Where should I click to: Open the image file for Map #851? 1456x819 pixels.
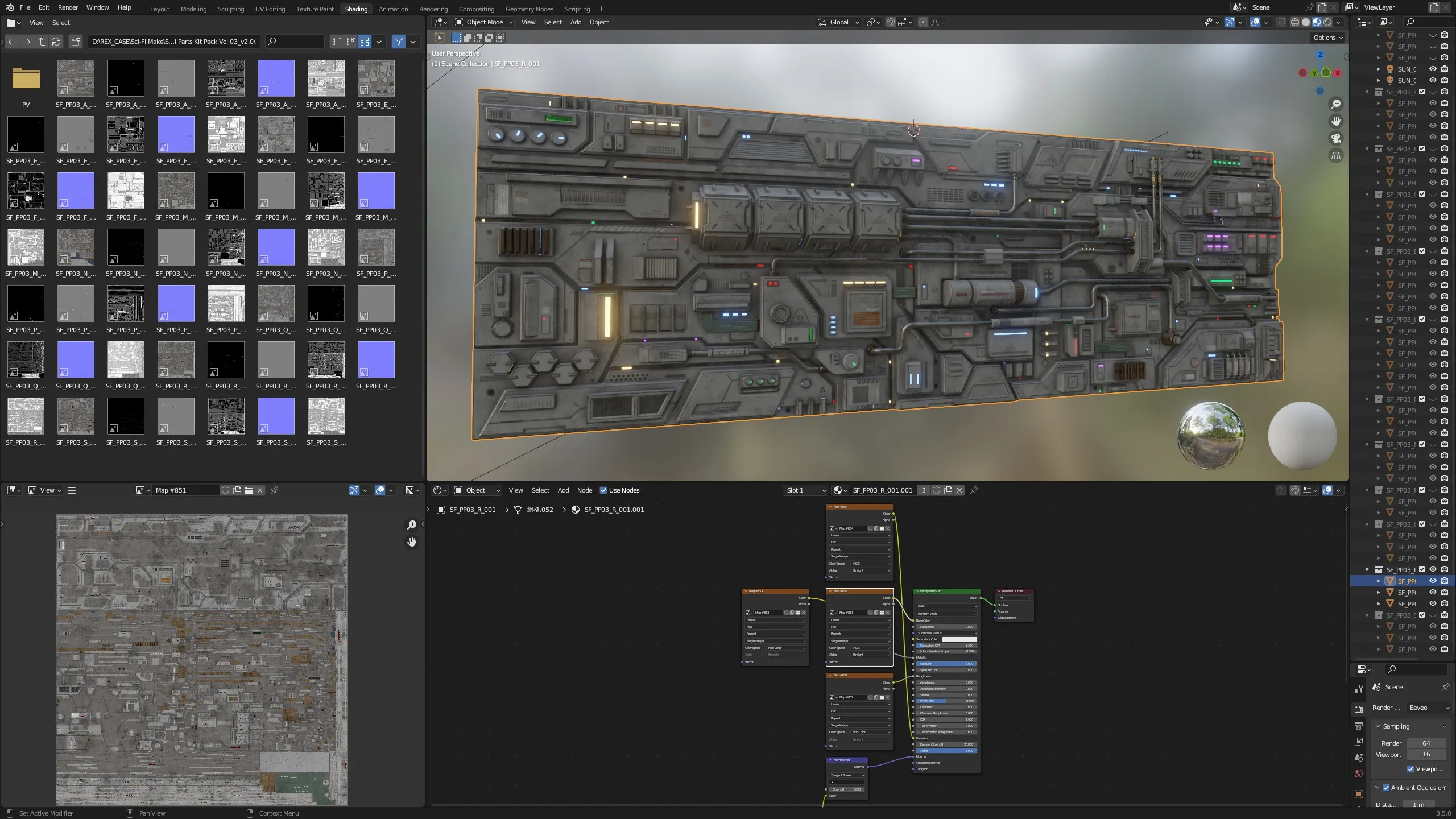point(249,490)
